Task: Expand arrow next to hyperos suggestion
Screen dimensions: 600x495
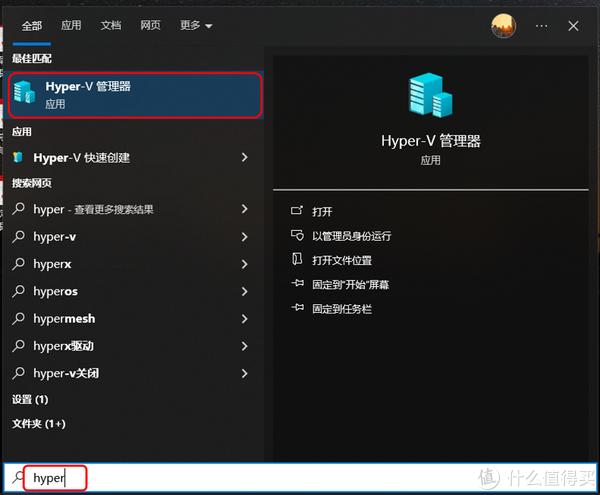Action: click(x=245, y=291)
